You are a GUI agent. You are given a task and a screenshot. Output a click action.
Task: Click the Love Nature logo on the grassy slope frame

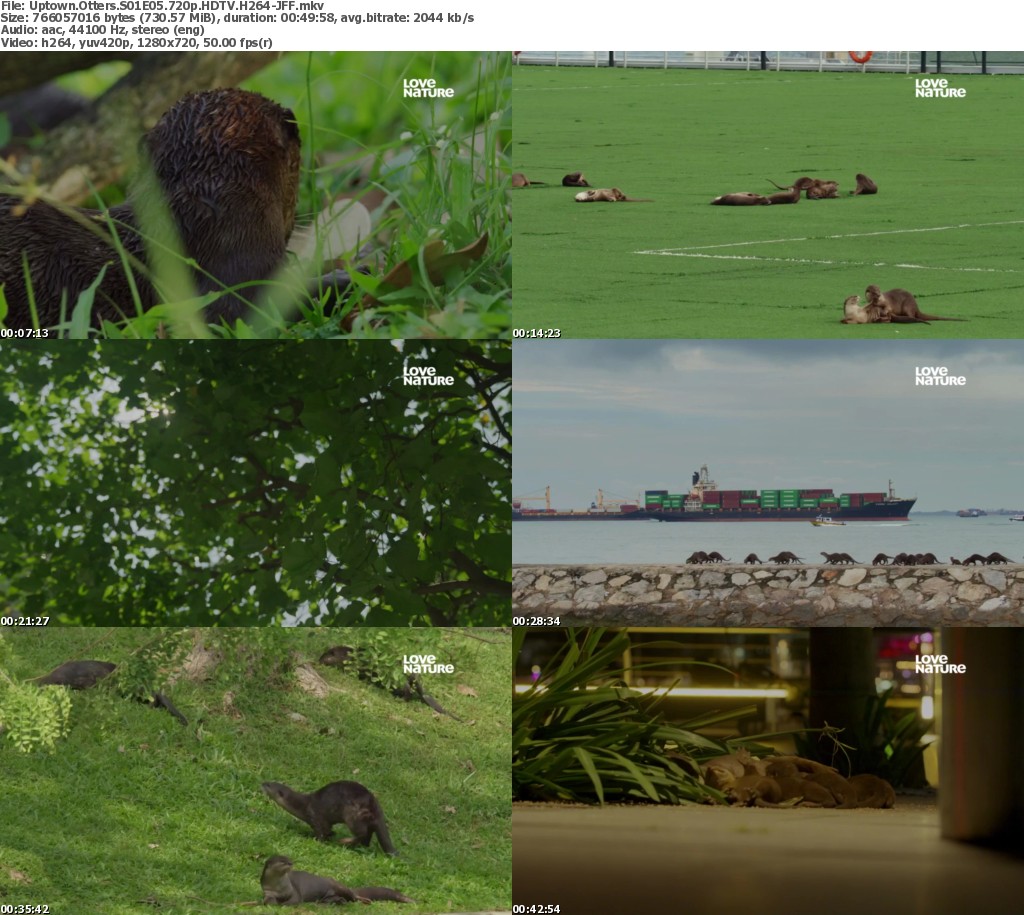428,663
